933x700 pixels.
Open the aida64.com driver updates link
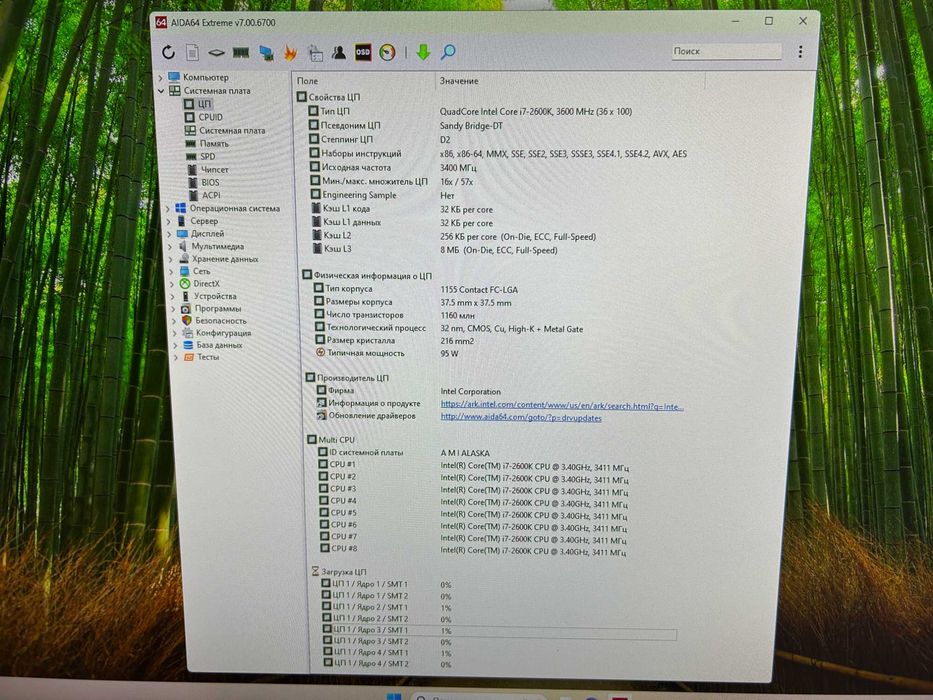click(x=521, y=418)
